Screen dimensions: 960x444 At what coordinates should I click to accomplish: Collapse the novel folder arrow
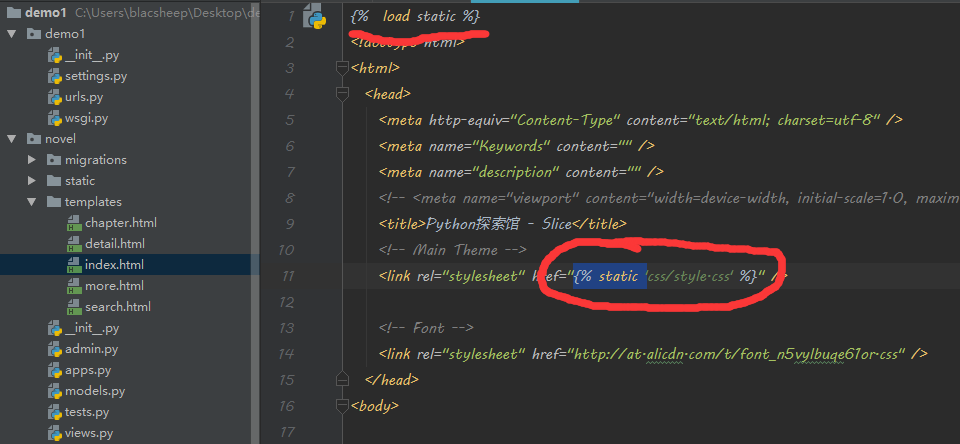pyautogui.click(x=12, y=139)
